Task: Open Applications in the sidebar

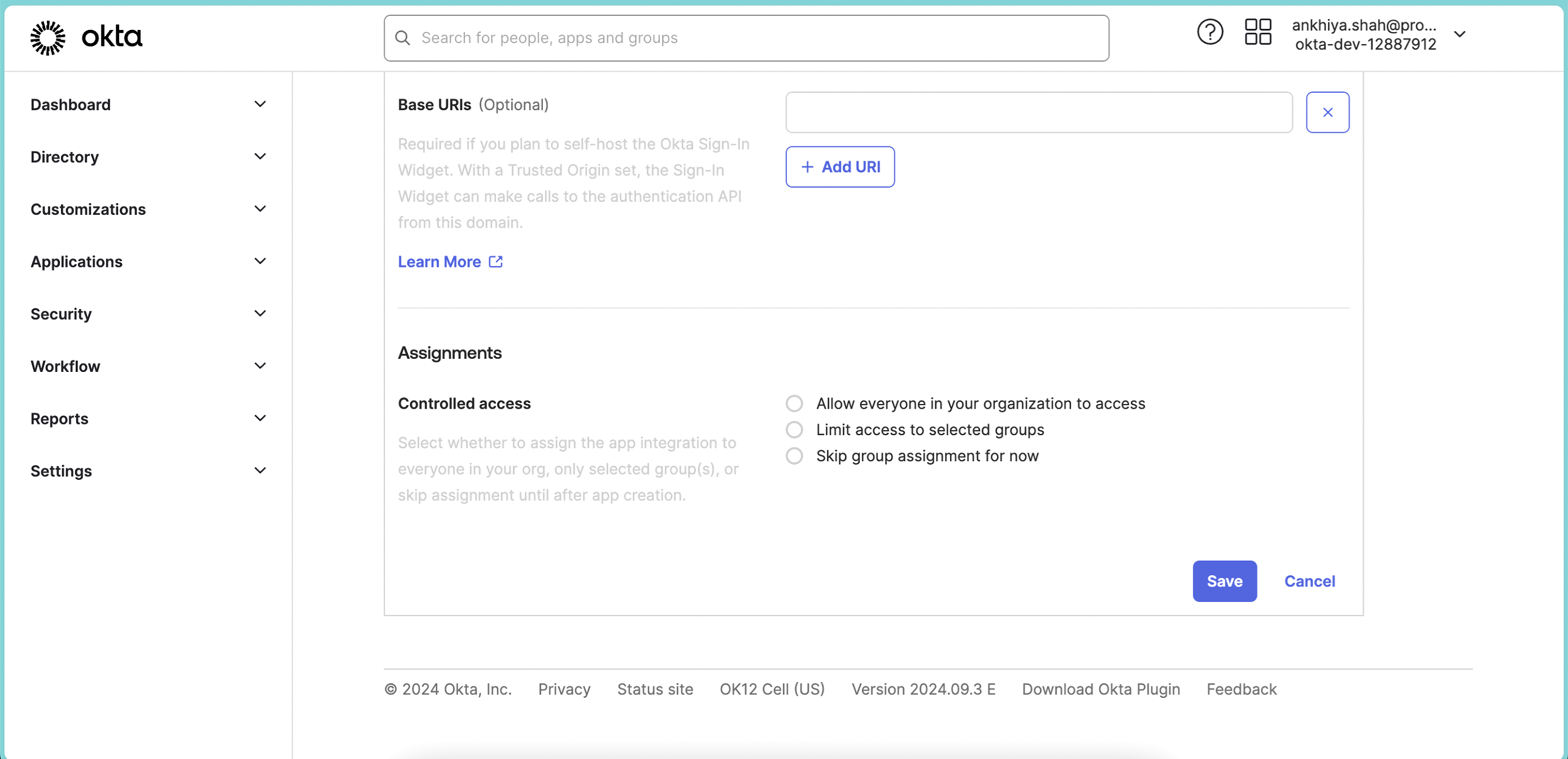Action: (x=77, y=261)
